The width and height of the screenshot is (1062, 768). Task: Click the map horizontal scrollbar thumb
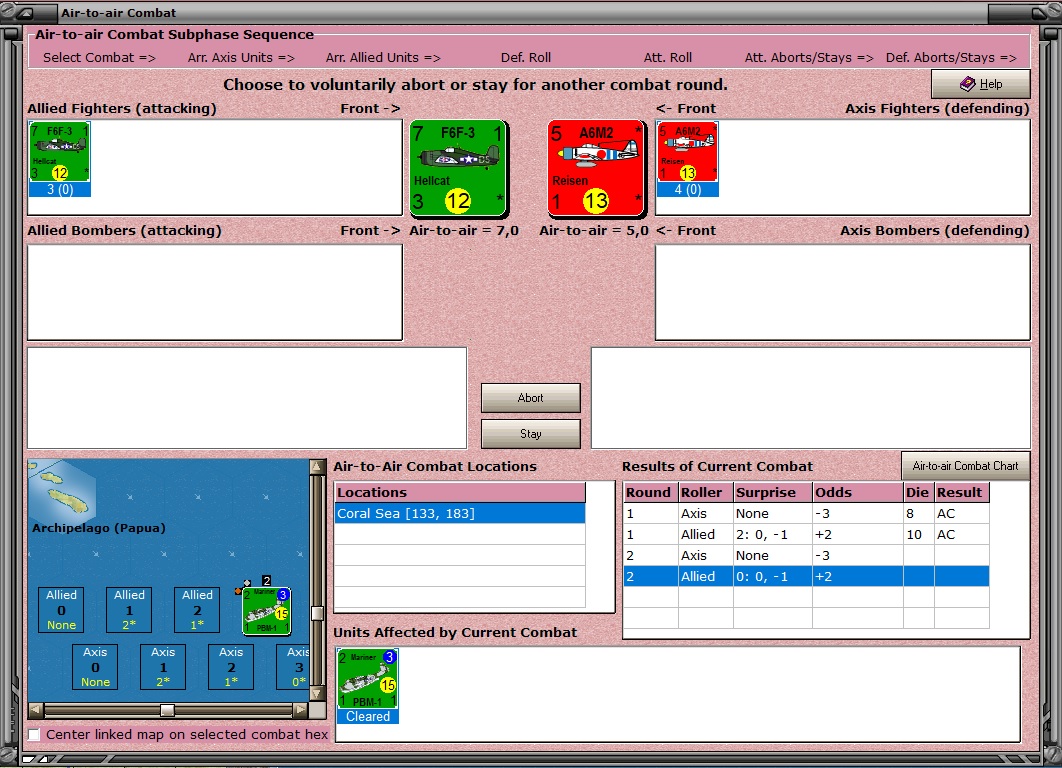(x=167, y=710)
